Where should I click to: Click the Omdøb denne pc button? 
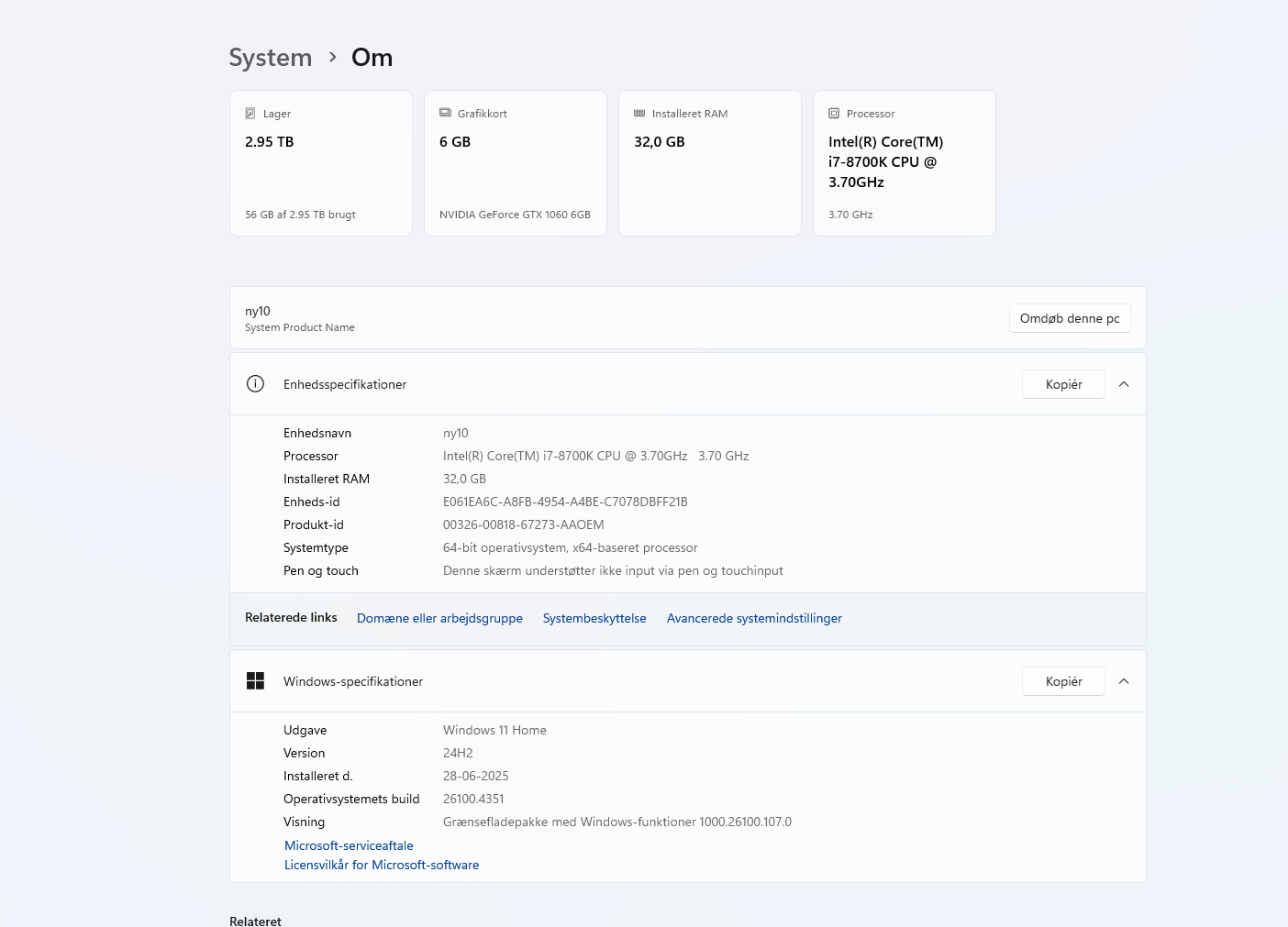point(1070,318)
